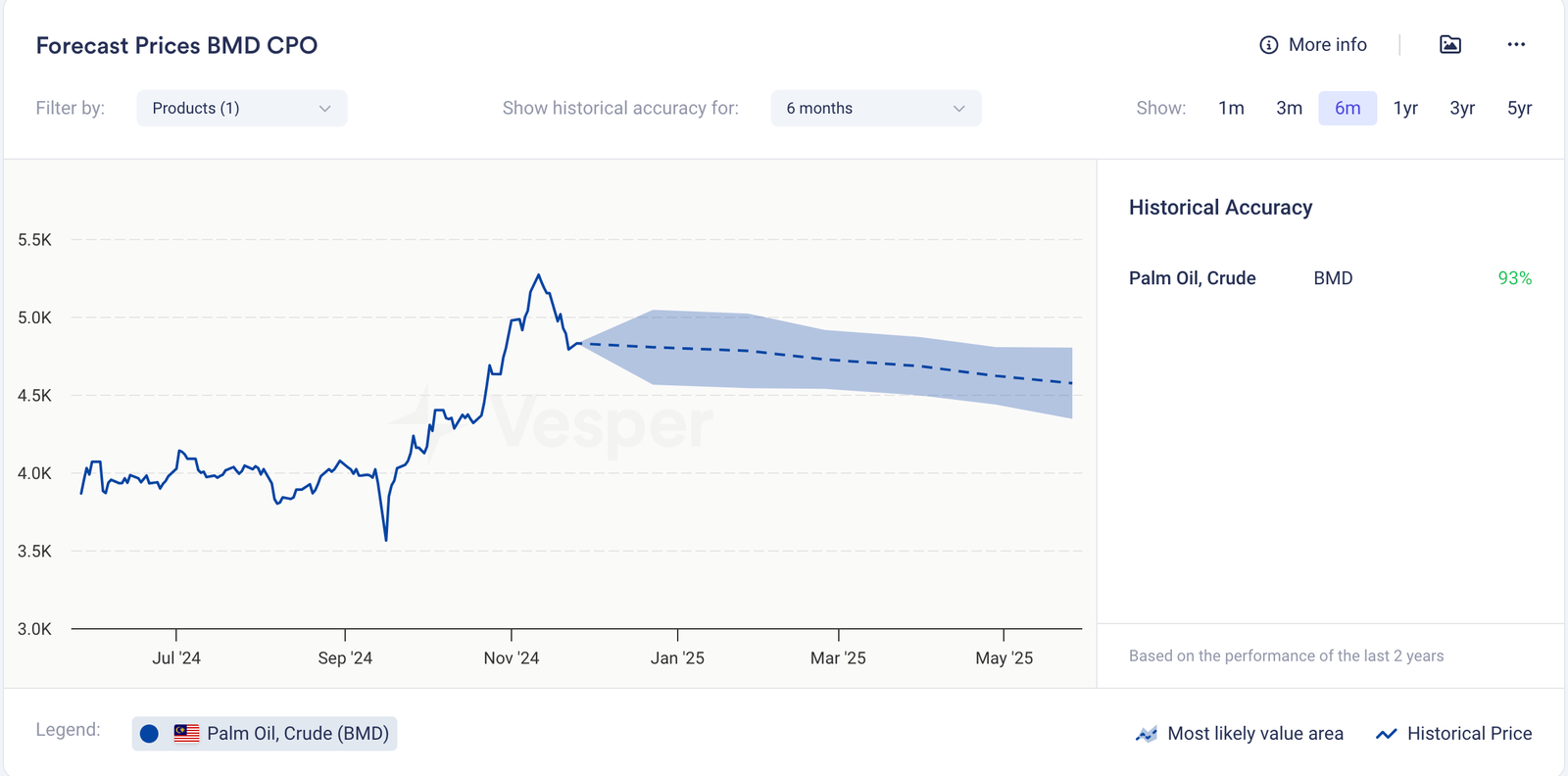1568x776 pixels.
Task: Click the Palm Oil, Crude accuracy row
Action: [x=1192, y=278]
